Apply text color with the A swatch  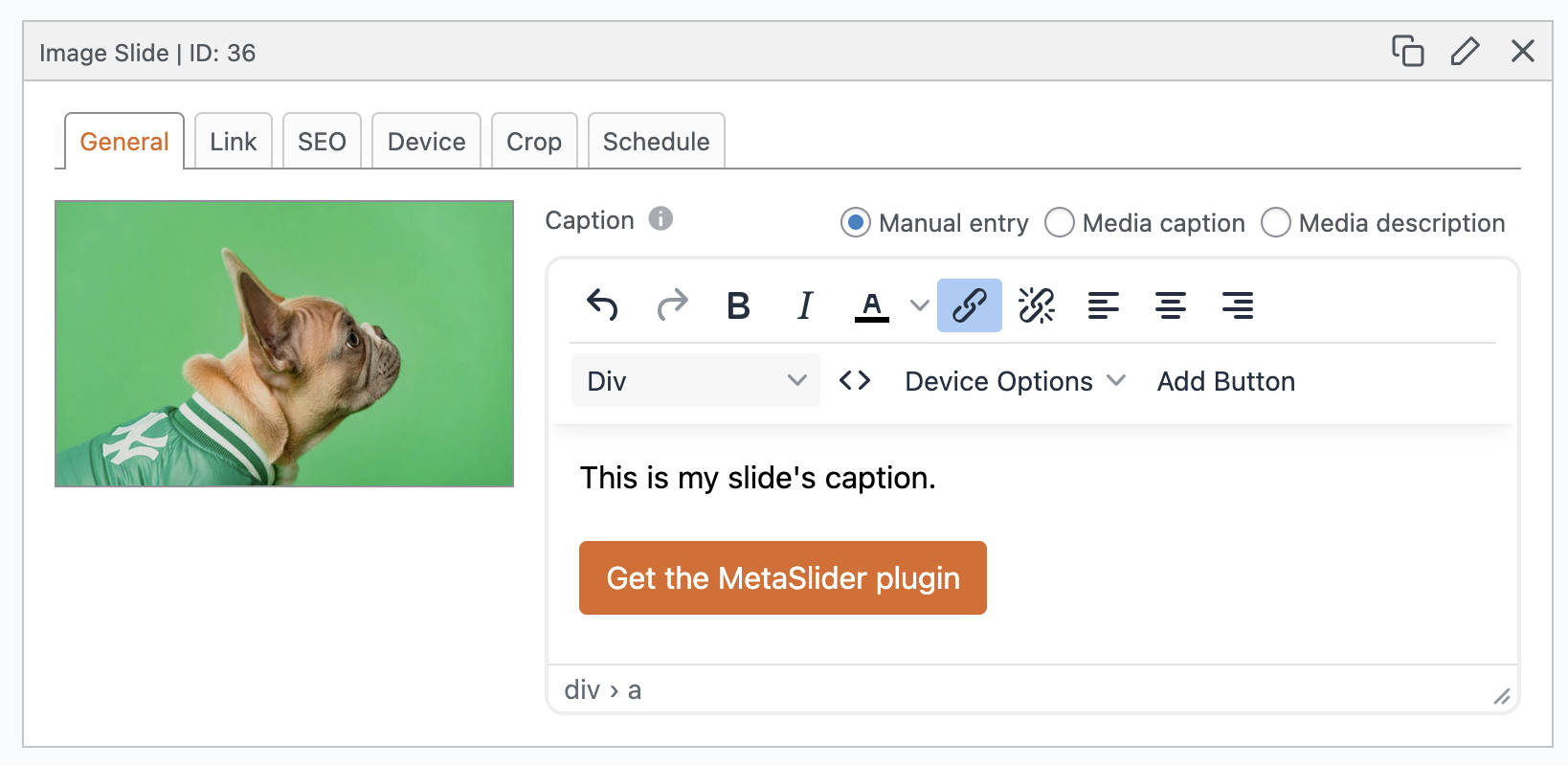871,305
